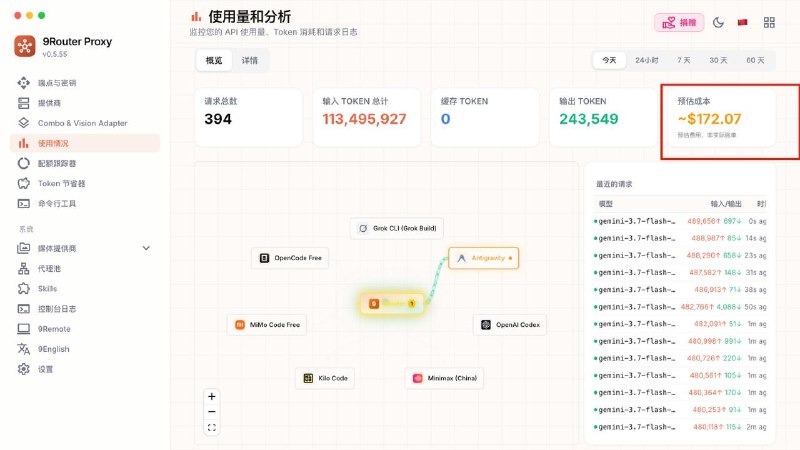Select the request row from 38s ago

coord(680,289)
